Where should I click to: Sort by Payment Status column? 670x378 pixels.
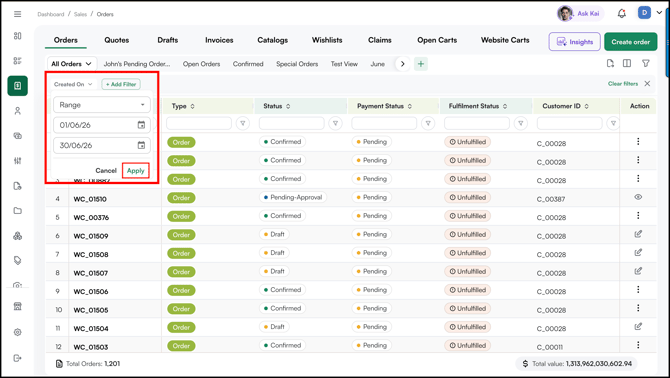point(410,106)
